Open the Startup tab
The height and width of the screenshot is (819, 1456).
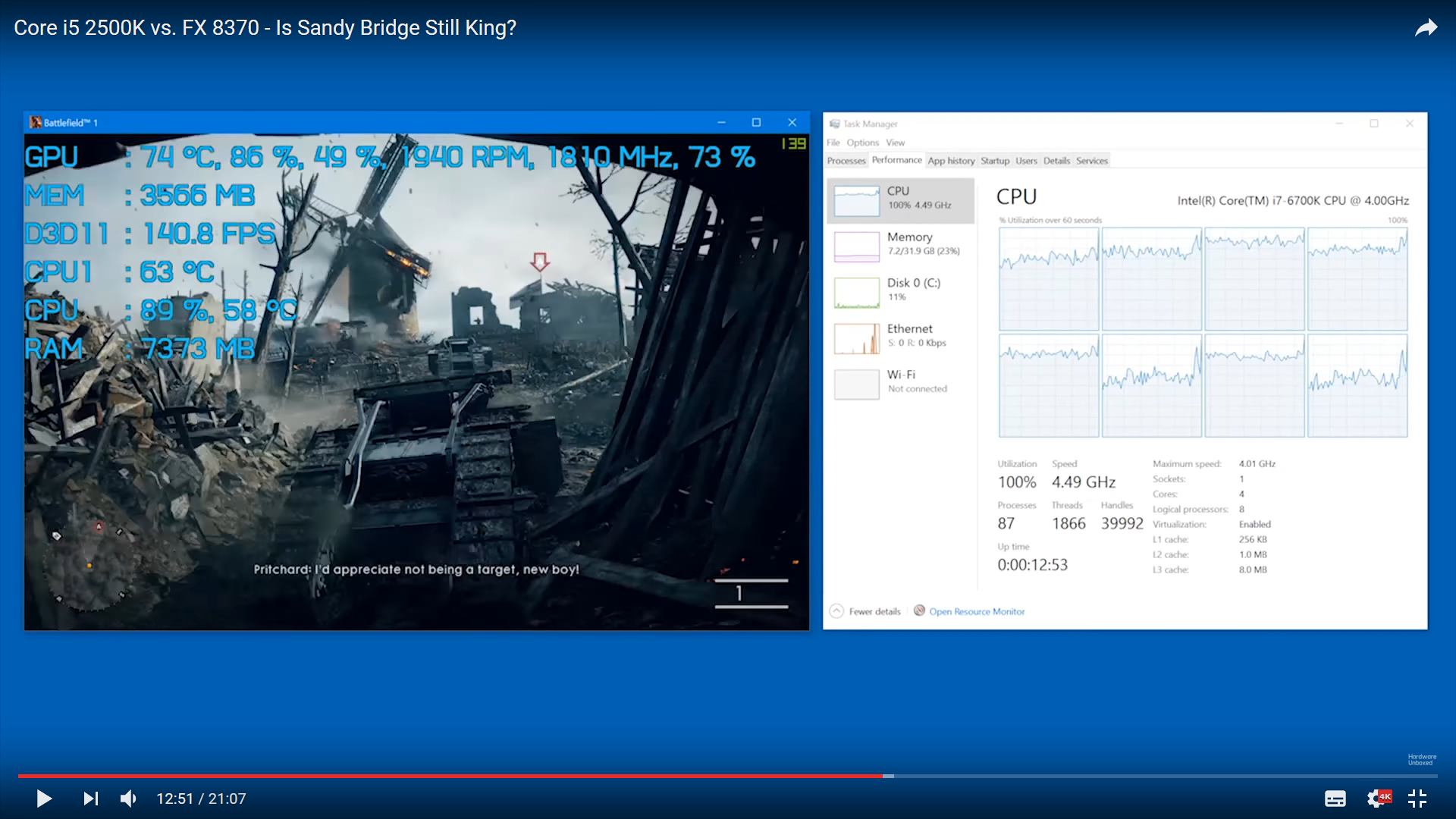coord(995,161)
